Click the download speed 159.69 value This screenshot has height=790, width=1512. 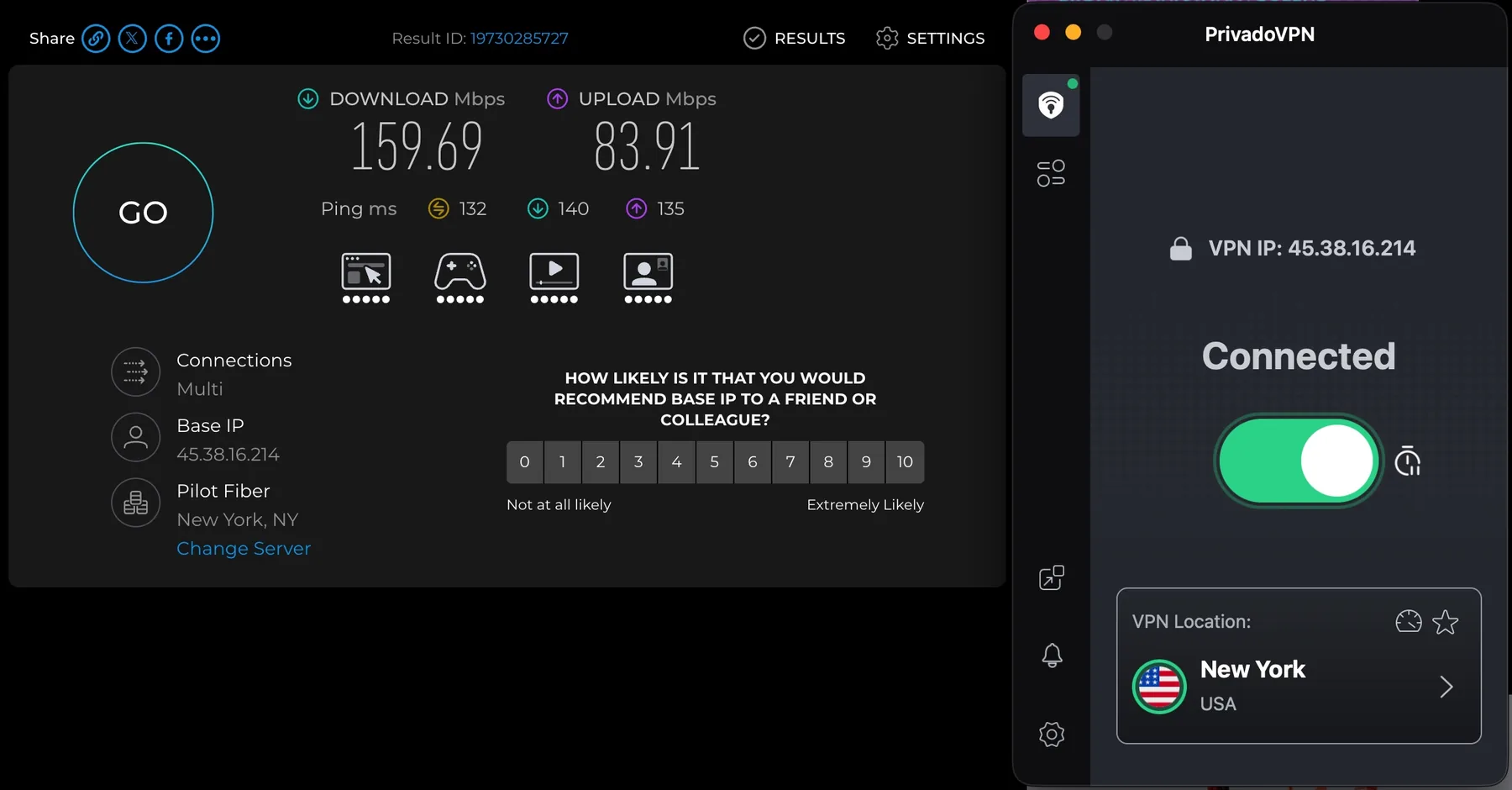[x=417, y=146]
